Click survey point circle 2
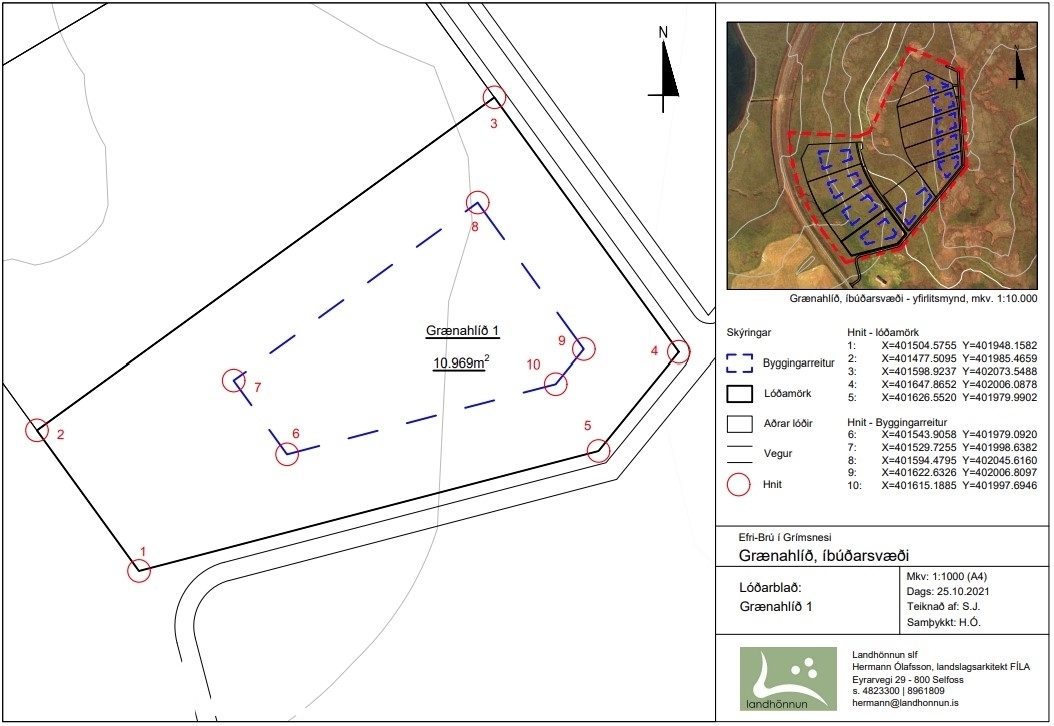The width and height of the screenshot is (1054, 726). coord(37,430)
